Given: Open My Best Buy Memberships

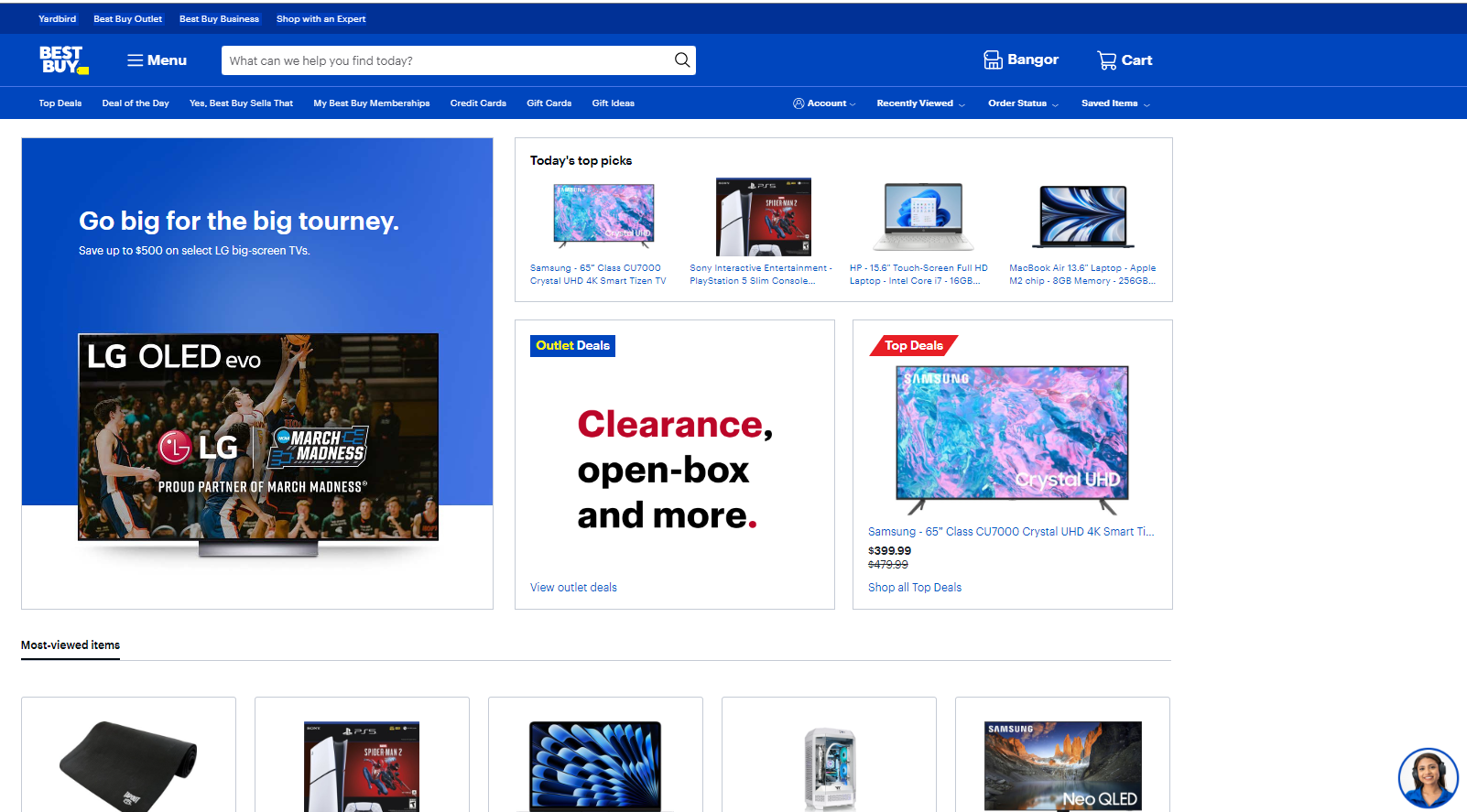Looking at the screenshot, I should point(371,103).
